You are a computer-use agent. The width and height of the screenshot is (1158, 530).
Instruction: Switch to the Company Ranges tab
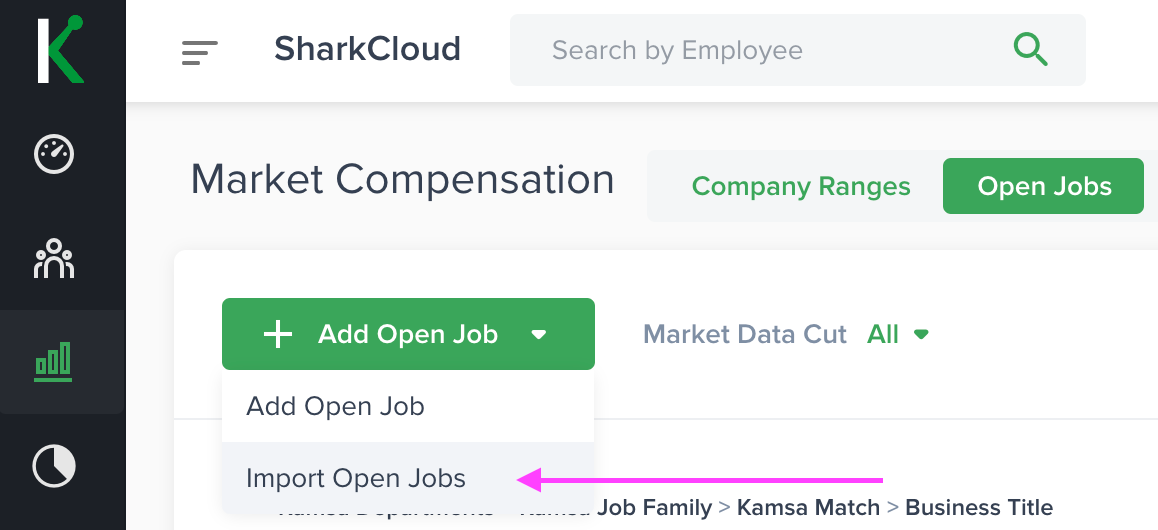[801, 186]
